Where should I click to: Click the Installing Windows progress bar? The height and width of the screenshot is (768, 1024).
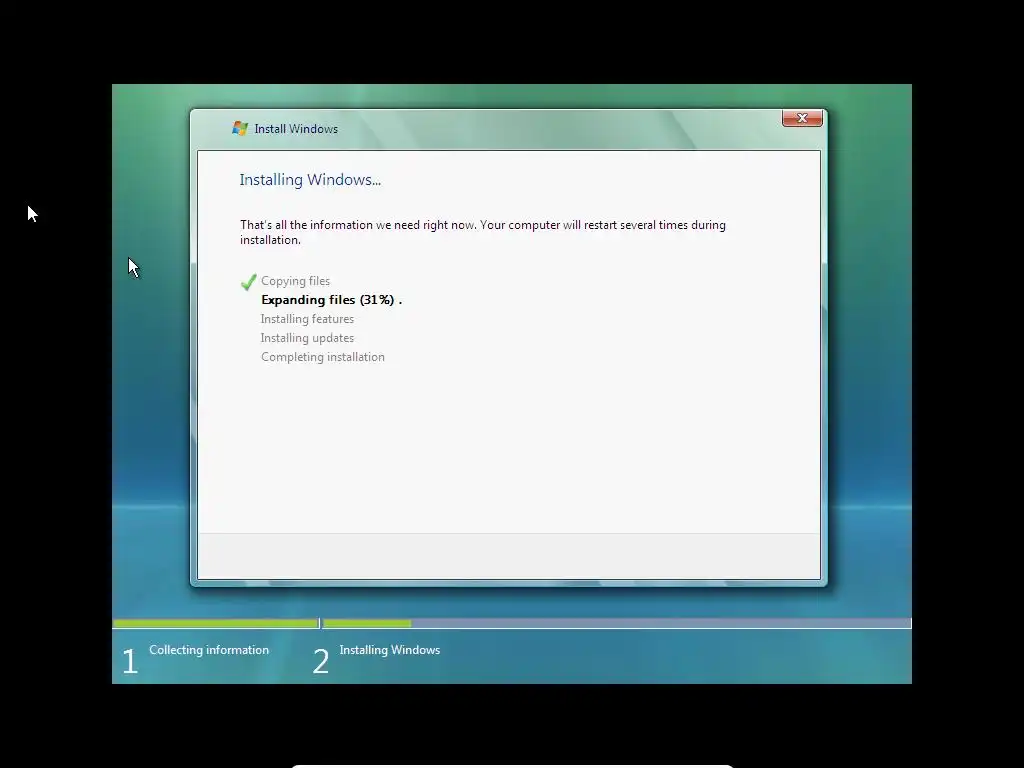(x=616, y=624)
